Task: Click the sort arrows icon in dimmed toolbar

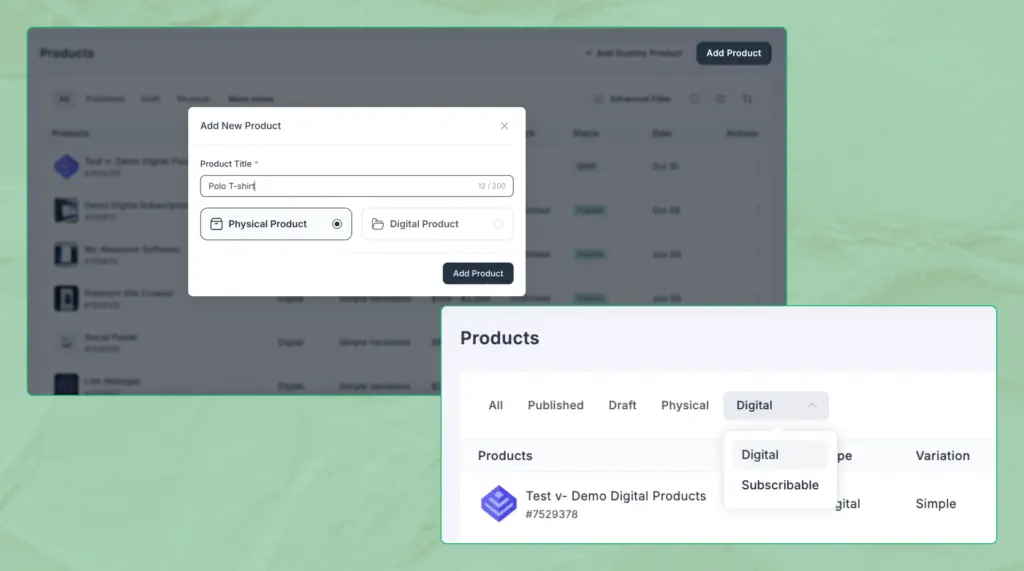Action: click(x=747, y=99)
